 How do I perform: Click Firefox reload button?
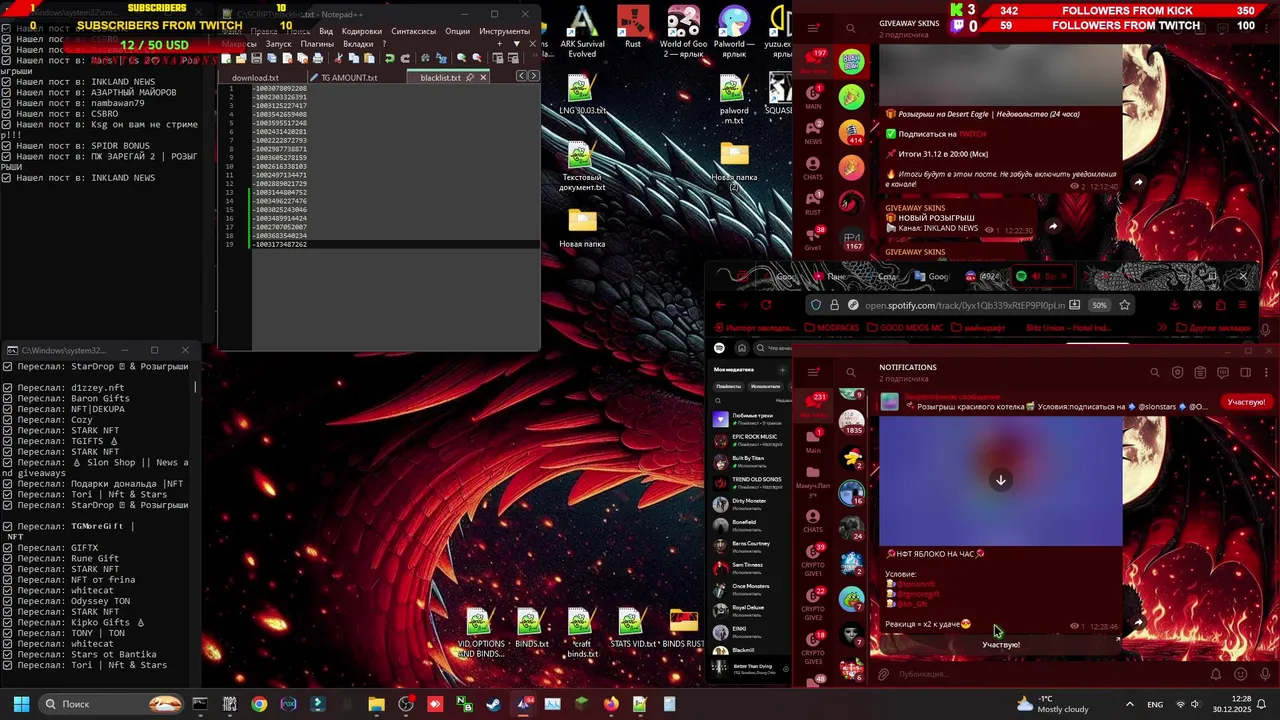point(766,305)
